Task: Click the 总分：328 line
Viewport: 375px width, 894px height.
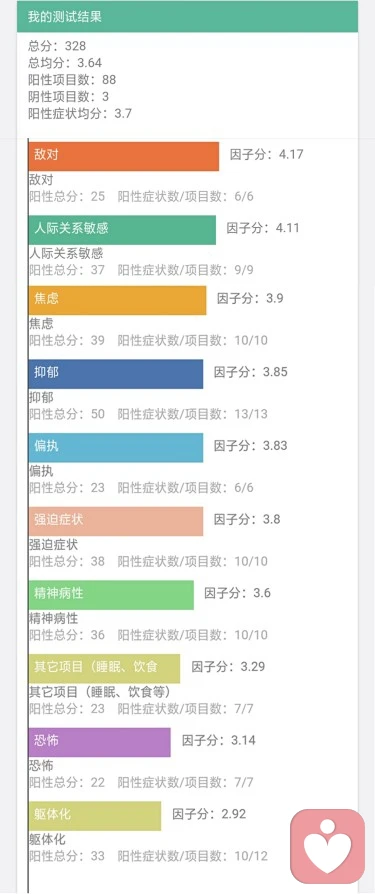Action: pos(57,46)
